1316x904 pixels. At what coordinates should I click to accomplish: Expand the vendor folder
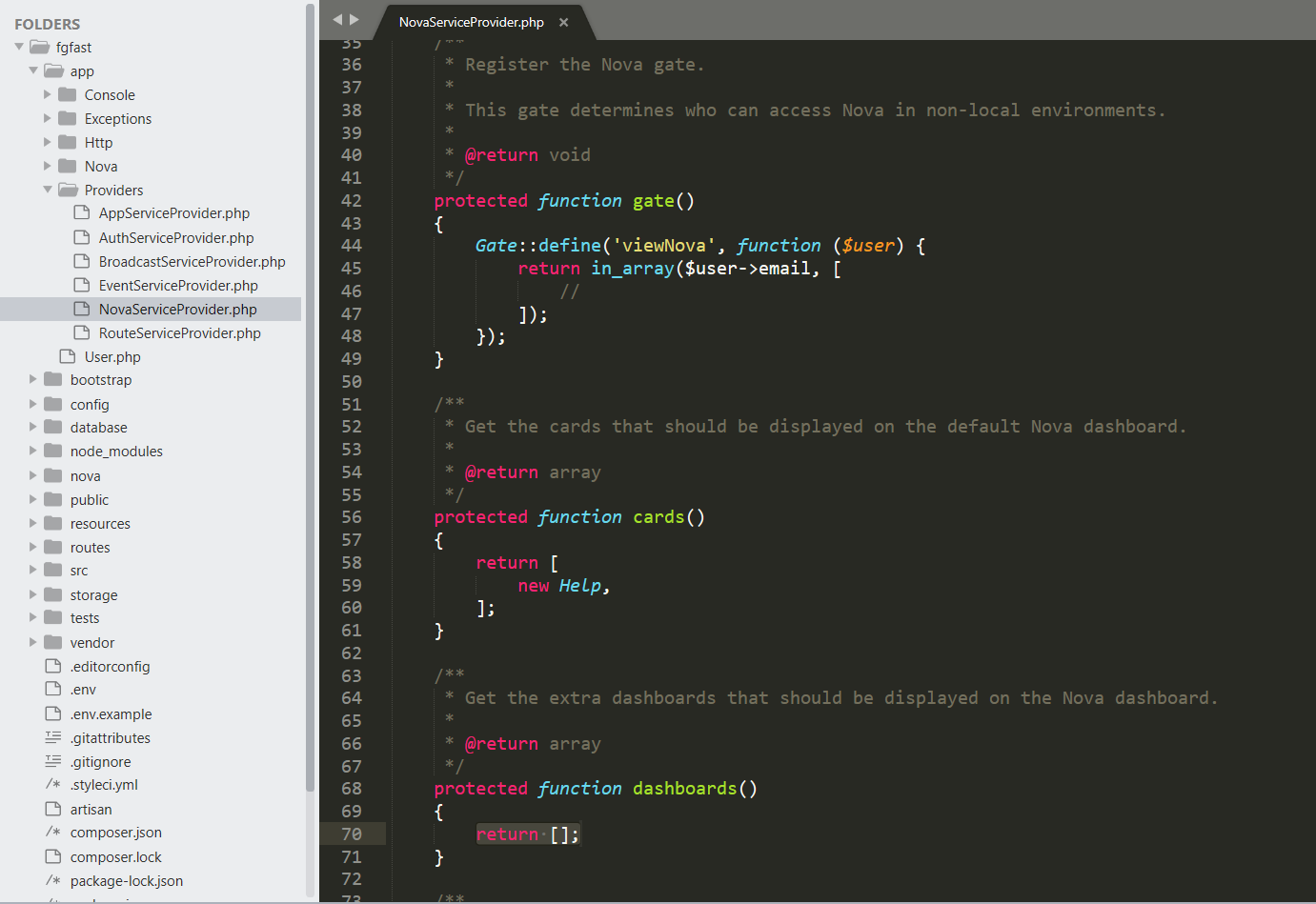tap(33, 642)
